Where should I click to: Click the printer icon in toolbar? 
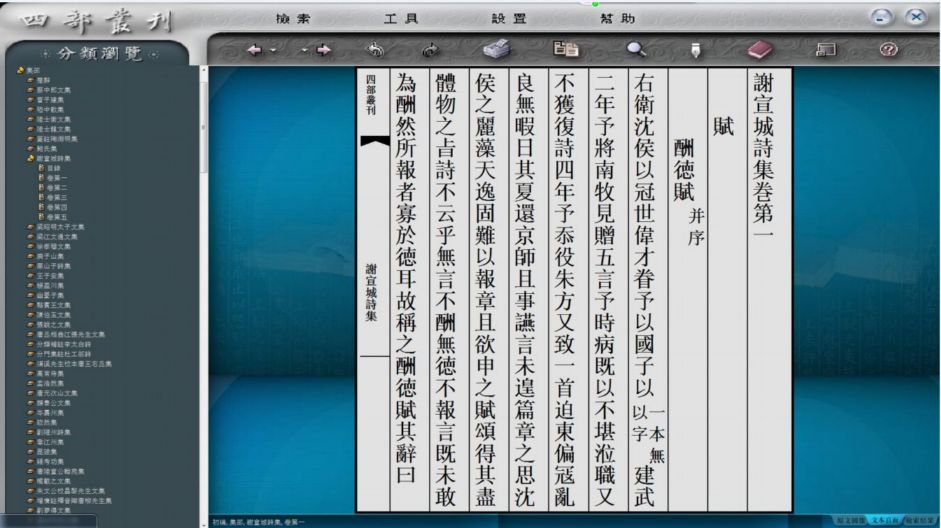[x=496, y=49]
